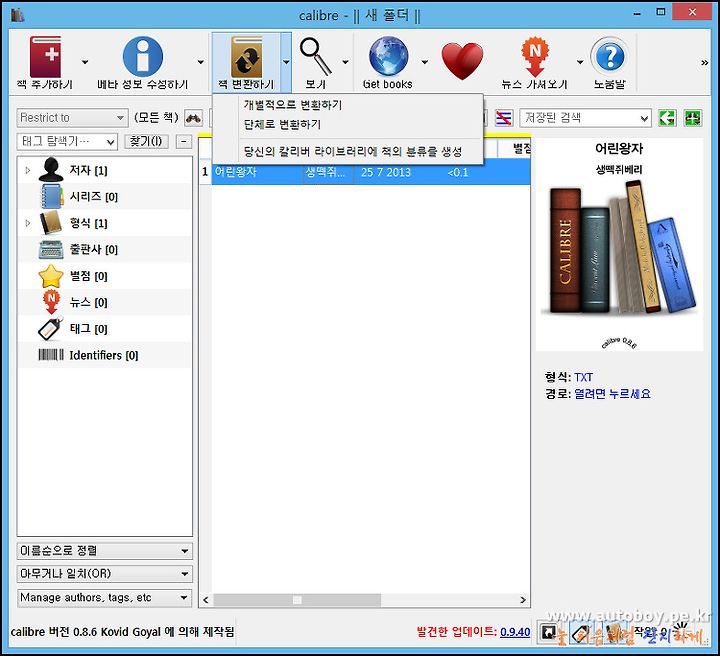Open the Edit metadata dropdown arrow
This screenshot has height=656, width=720.
(201, 62)
